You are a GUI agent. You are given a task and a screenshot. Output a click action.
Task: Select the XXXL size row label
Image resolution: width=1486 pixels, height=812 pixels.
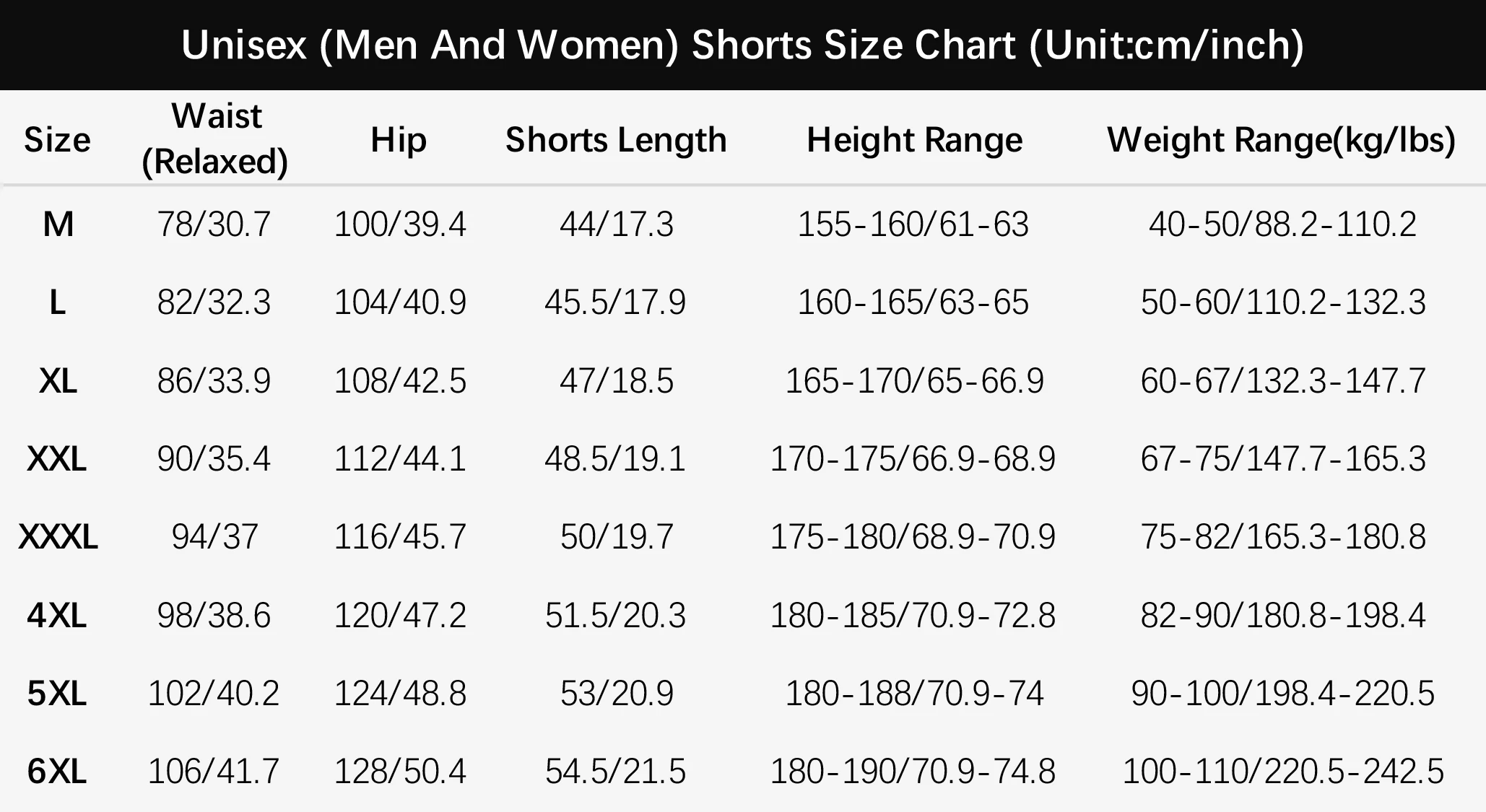point(58,537)
